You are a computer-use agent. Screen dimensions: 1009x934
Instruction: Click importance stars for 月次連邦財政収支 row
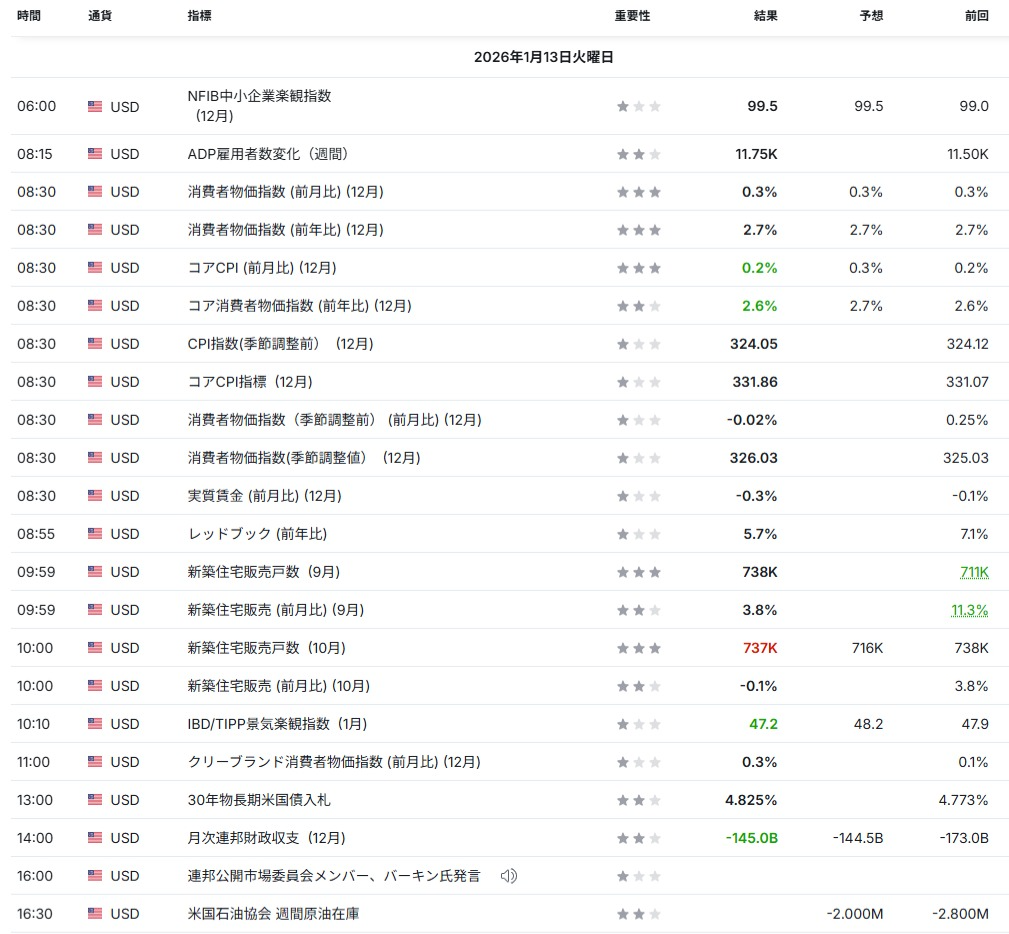[639, 838]
